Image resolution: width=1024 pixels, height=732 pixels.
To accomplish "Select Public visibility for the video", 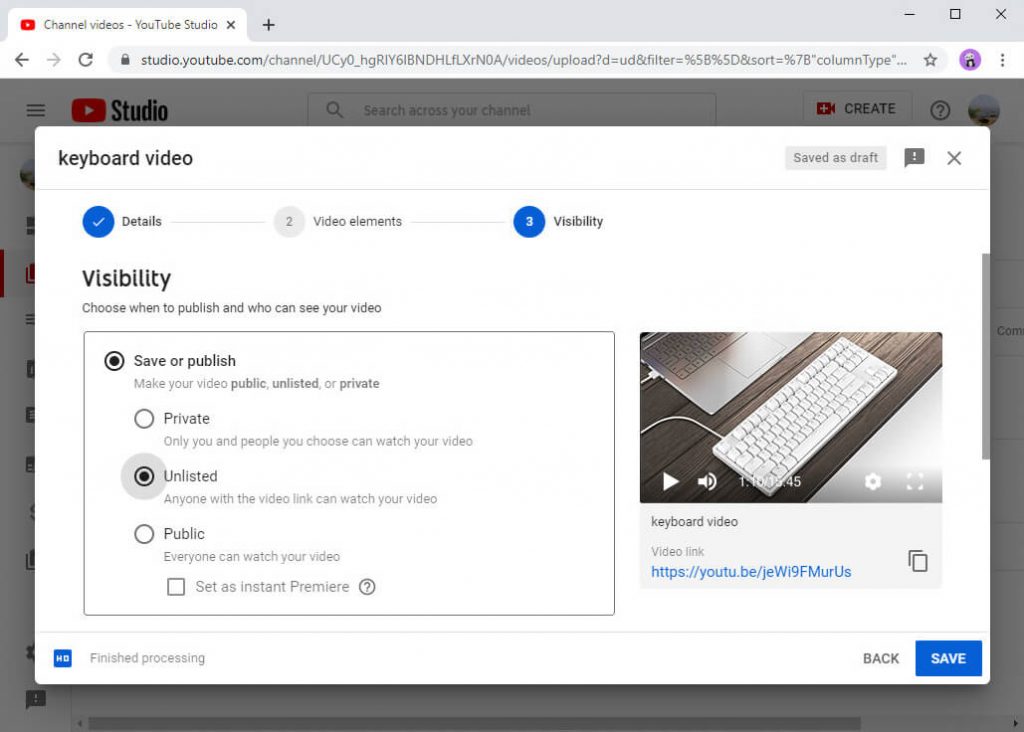I will 144,533.
